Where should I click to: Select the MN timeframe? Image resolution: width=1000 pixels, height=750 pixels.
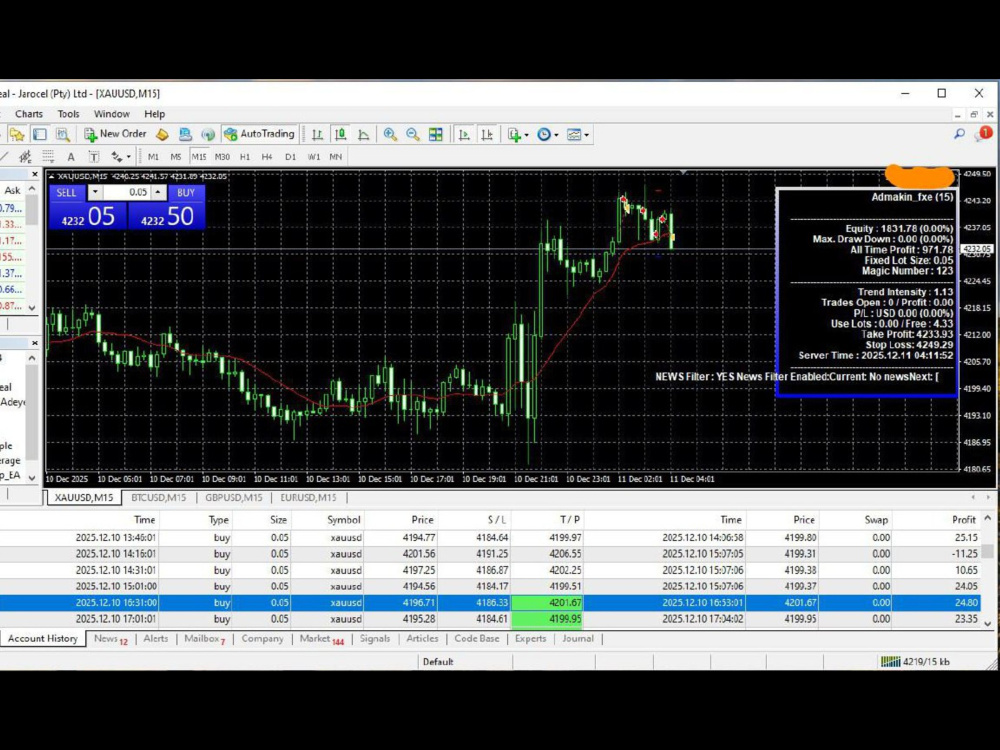335,157
